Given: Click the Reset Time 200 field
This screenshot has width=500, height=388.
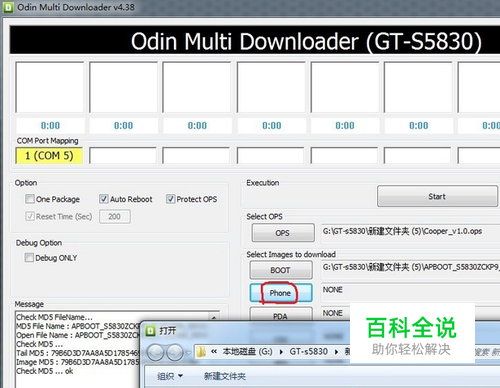Looking at the screenshot, I should coord(115,217).
